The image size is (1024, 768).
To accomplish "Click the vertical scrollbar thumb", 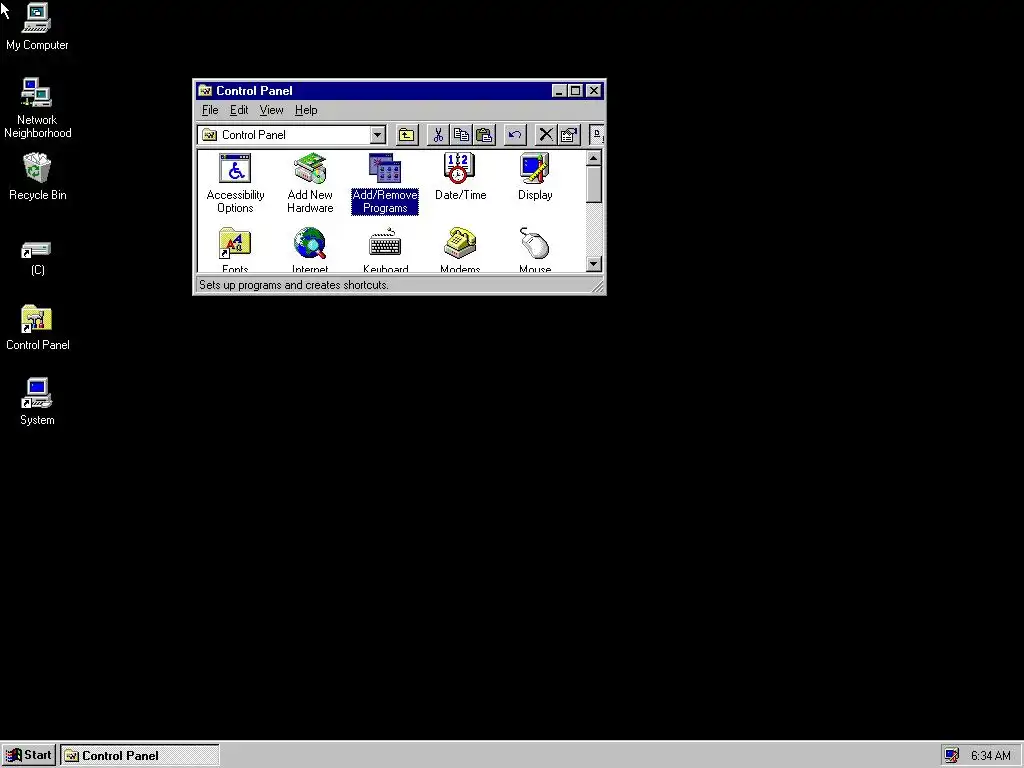I will (x=594, y=184).
